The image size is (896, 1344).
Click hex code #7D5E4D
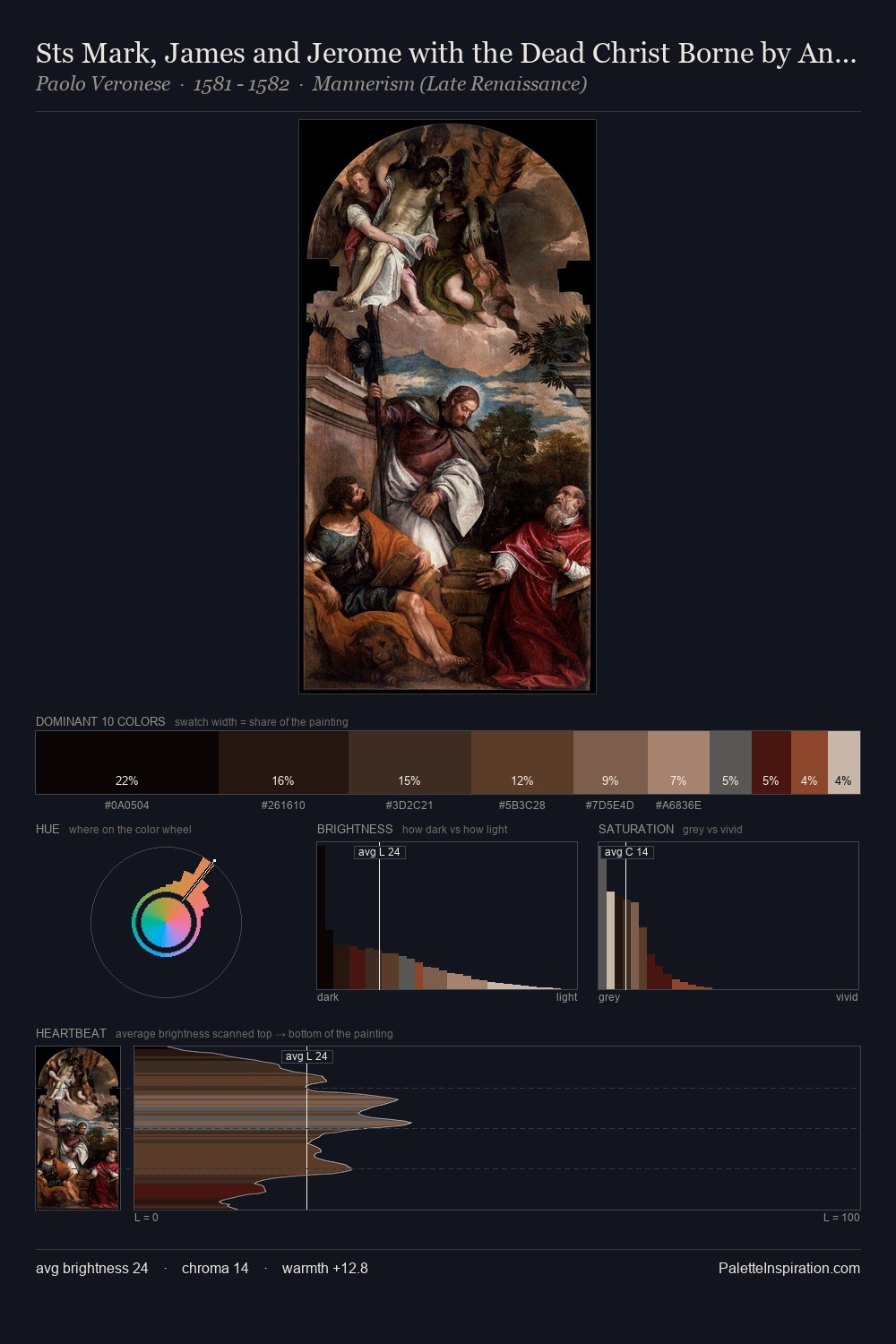point(610,806)
